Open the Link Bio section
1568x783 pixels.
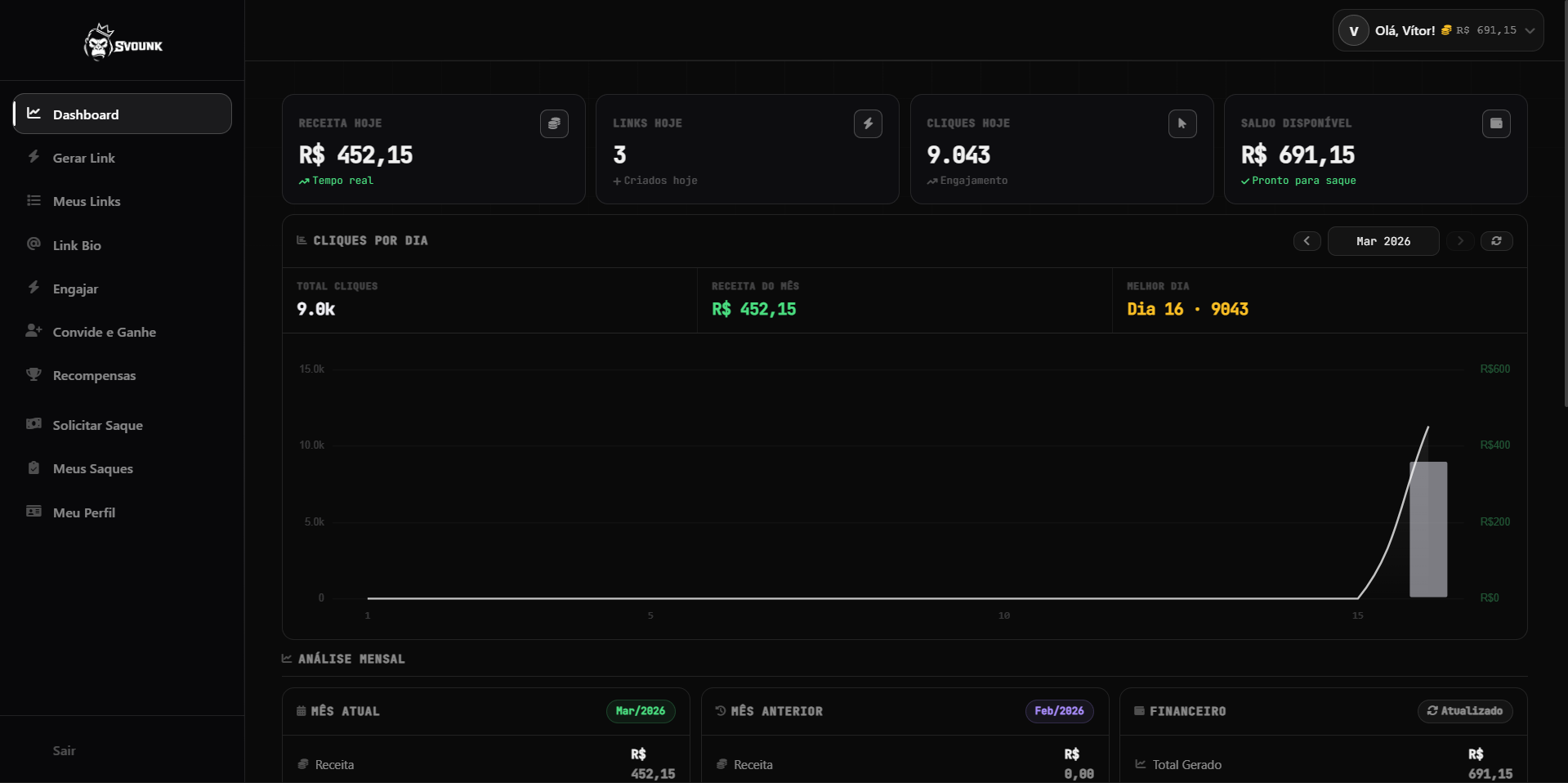click(x=77, y=245)
